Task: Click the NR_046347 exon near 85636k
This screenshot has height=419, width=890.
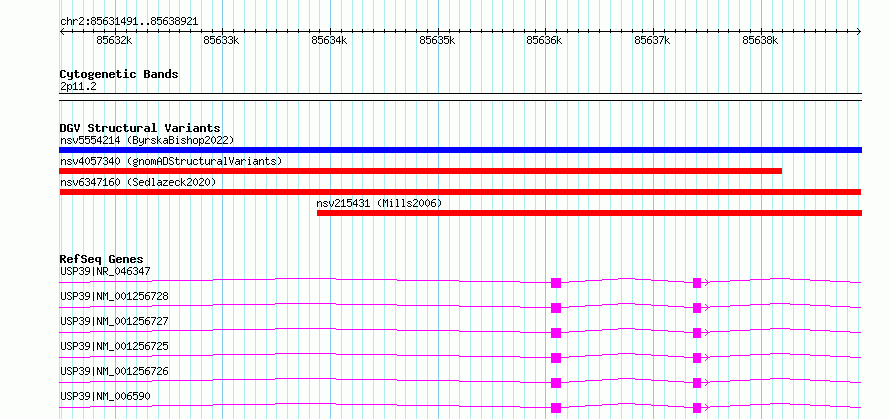Action: click(x=556, y=283)
